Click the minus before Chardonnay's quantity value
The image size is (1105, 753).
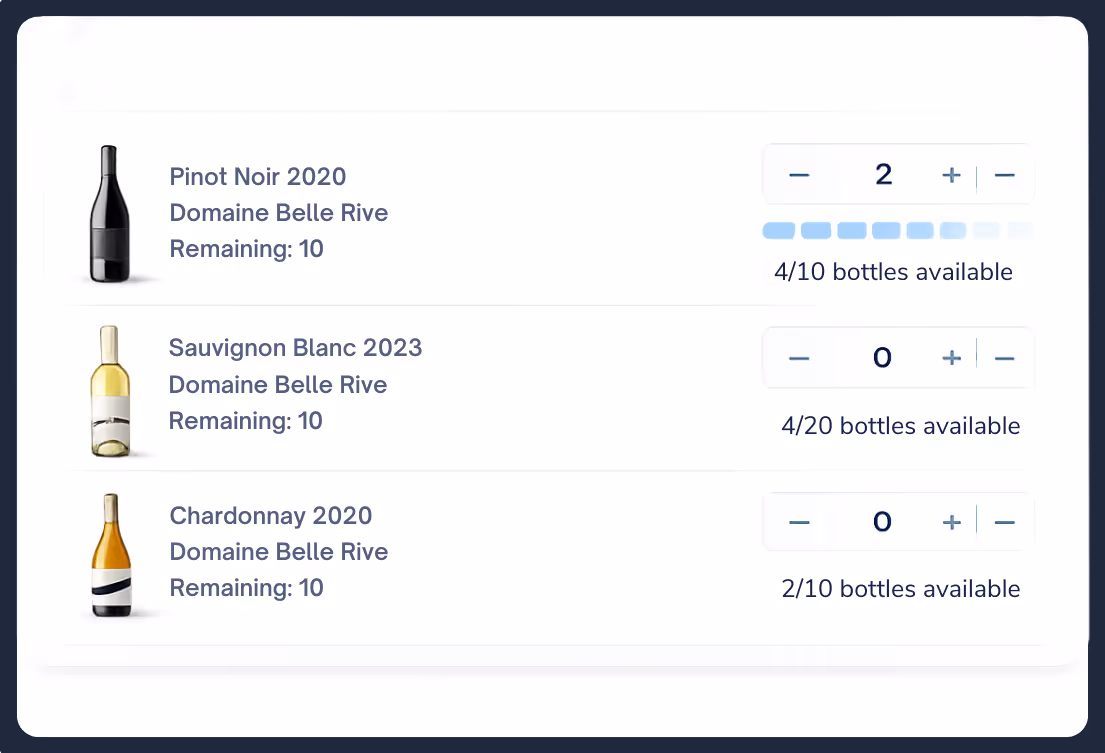[798, 522]
